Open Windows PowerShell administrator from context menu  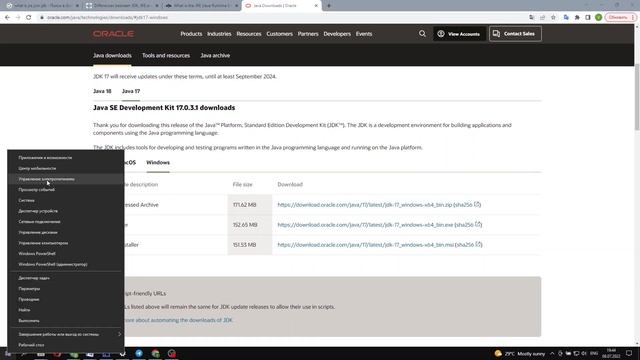(65, 264)
